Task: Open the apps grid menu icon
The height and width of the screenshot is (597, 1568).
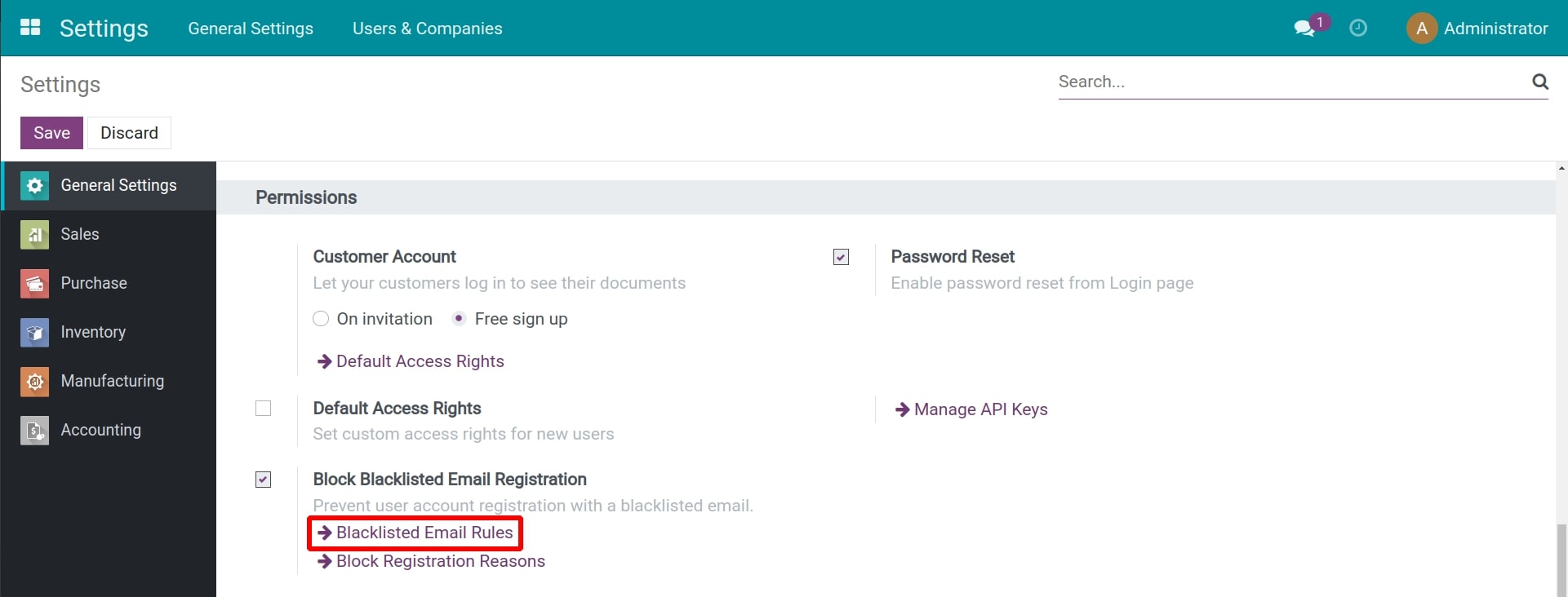Action: (30, 28)
